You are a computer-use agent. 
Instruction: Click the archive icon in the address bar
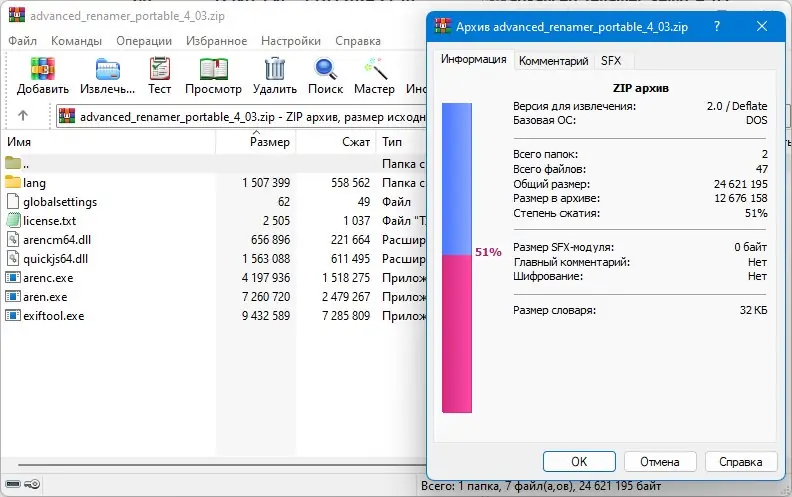pyautogui.click(x=67, y=116)
